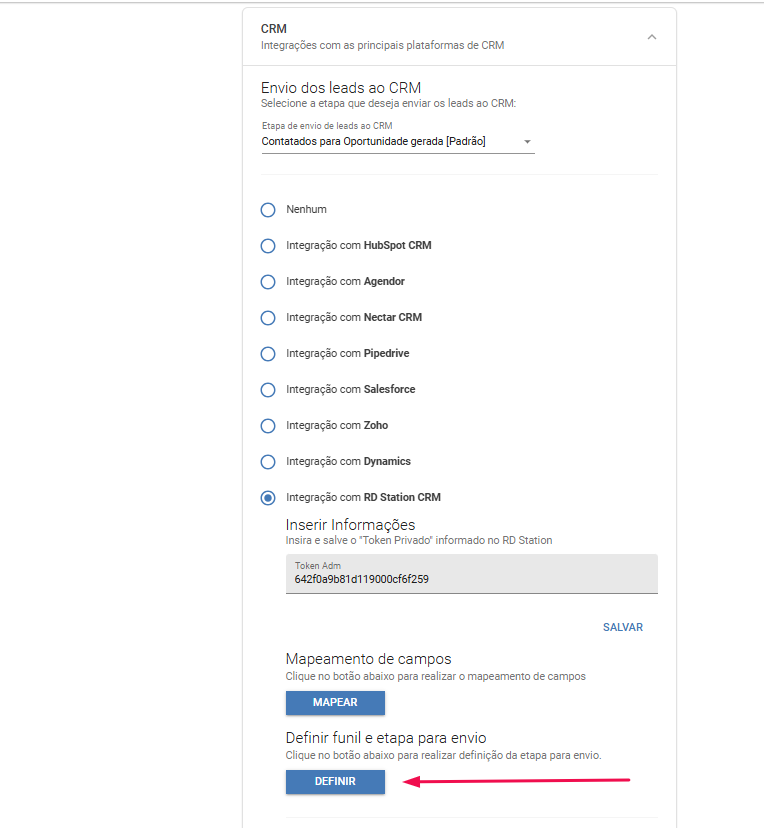Choose Integração com Nectar CRM
Viewport: 764px width, 828px height.
coord(268,318)
